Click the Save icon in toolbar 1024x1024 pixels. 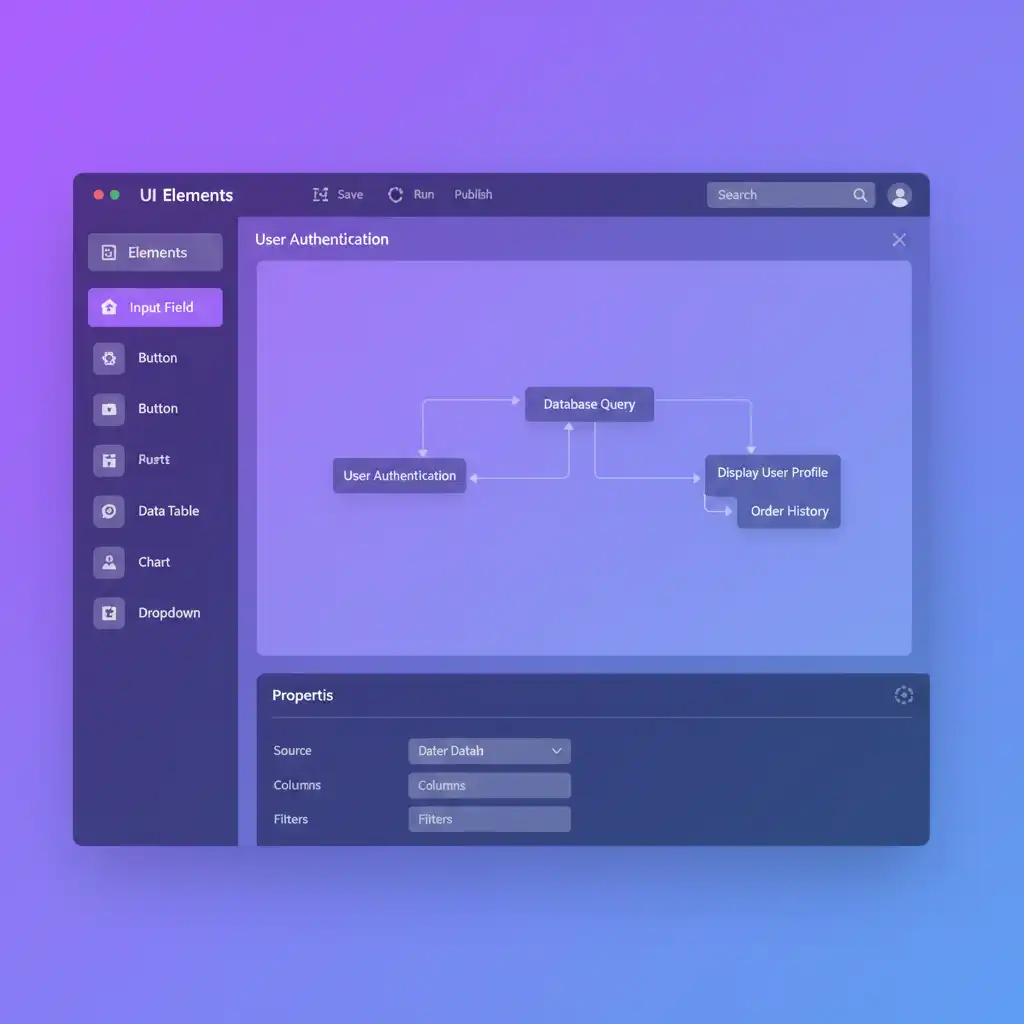(320, 195)
